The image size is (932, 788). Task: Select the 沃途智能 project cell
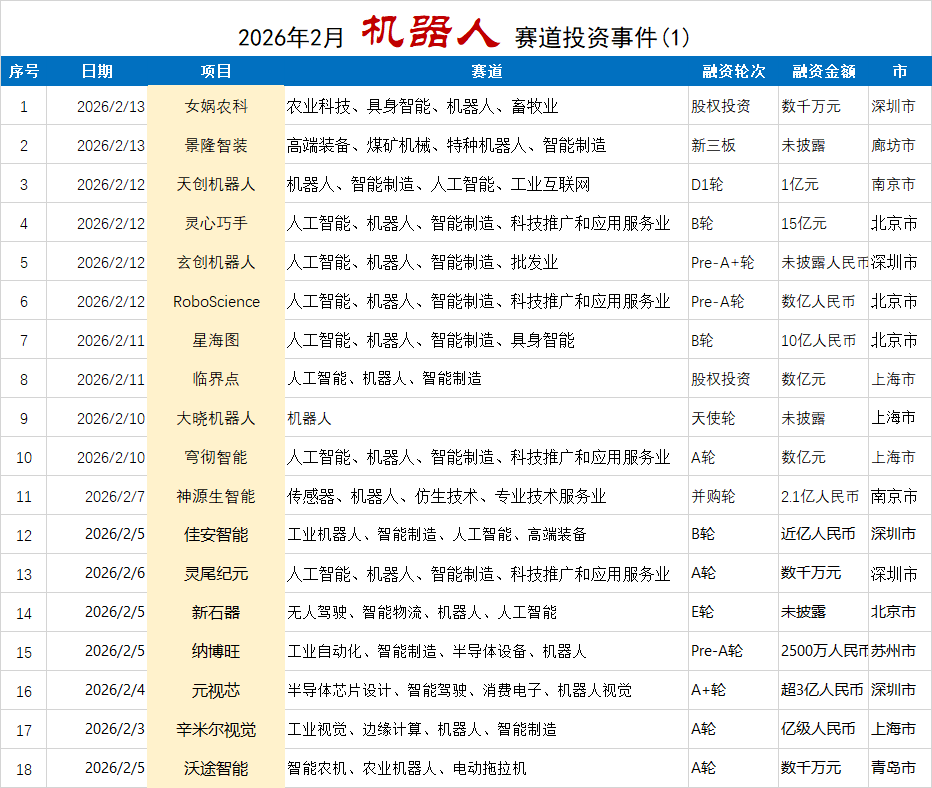(x=216, y=768)
